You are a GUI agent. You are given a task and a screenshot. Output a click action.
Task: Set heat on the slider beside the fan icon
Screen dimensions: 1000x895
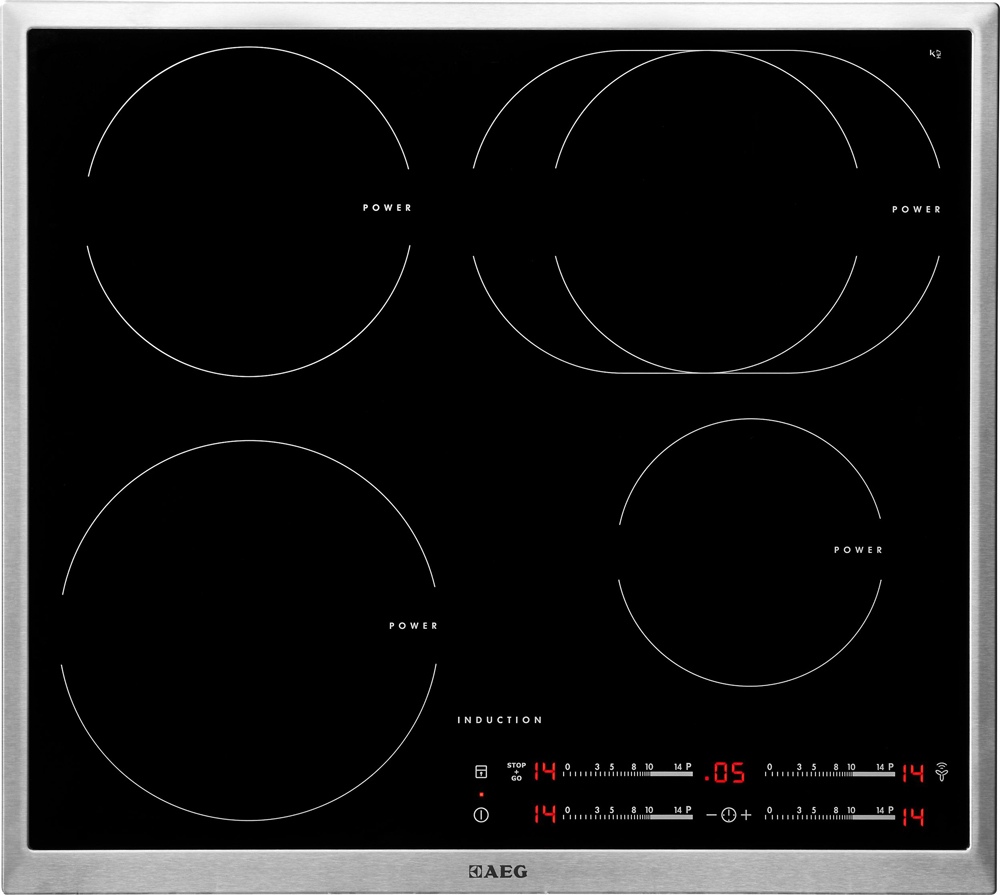830,771
